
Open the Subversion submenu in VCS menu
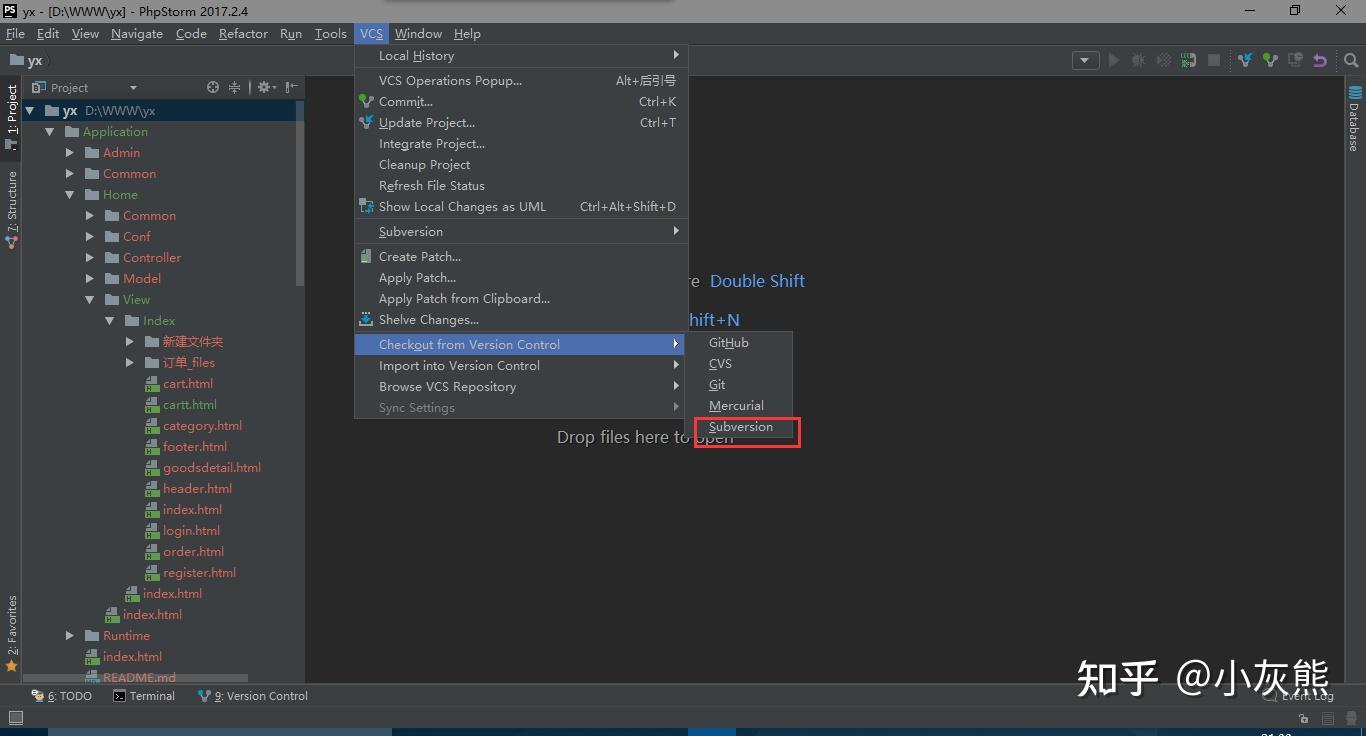pyautogui.click(x=410, y=231)
